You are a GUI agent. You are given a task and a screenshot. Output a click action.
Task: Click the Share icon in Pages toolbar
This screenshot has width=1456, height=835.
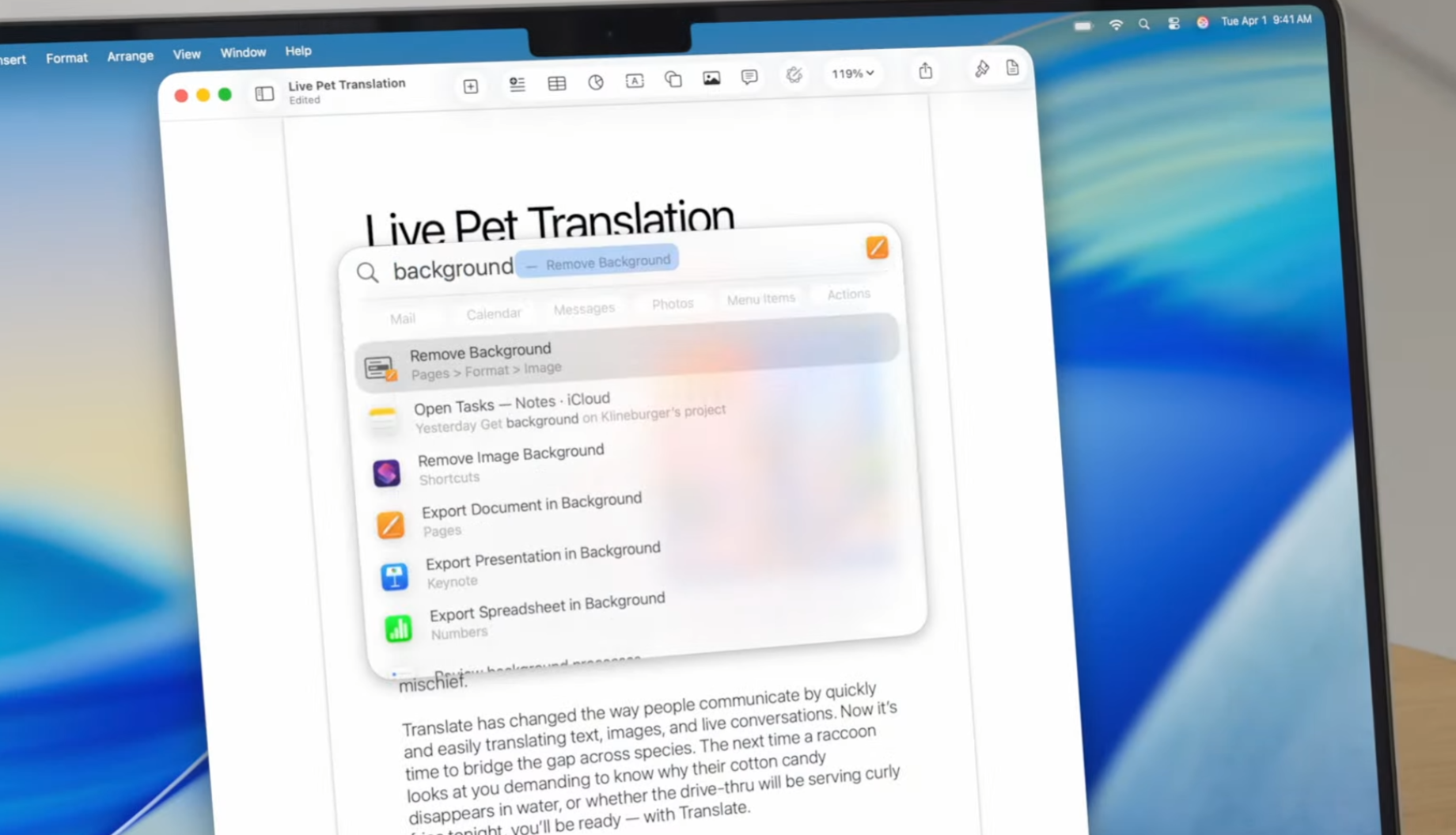pos(925,70)
